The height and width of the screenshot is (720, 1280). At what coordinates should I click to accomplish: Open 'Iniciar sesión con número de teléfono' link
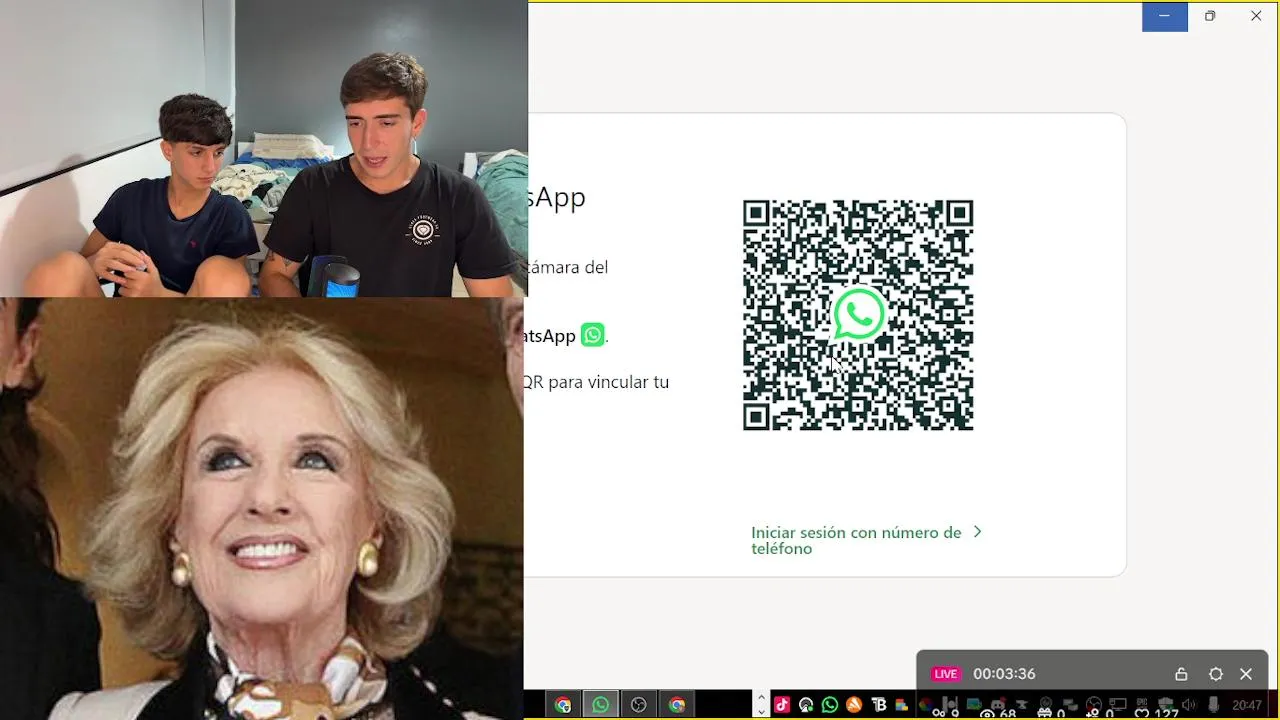click(856, 540)
